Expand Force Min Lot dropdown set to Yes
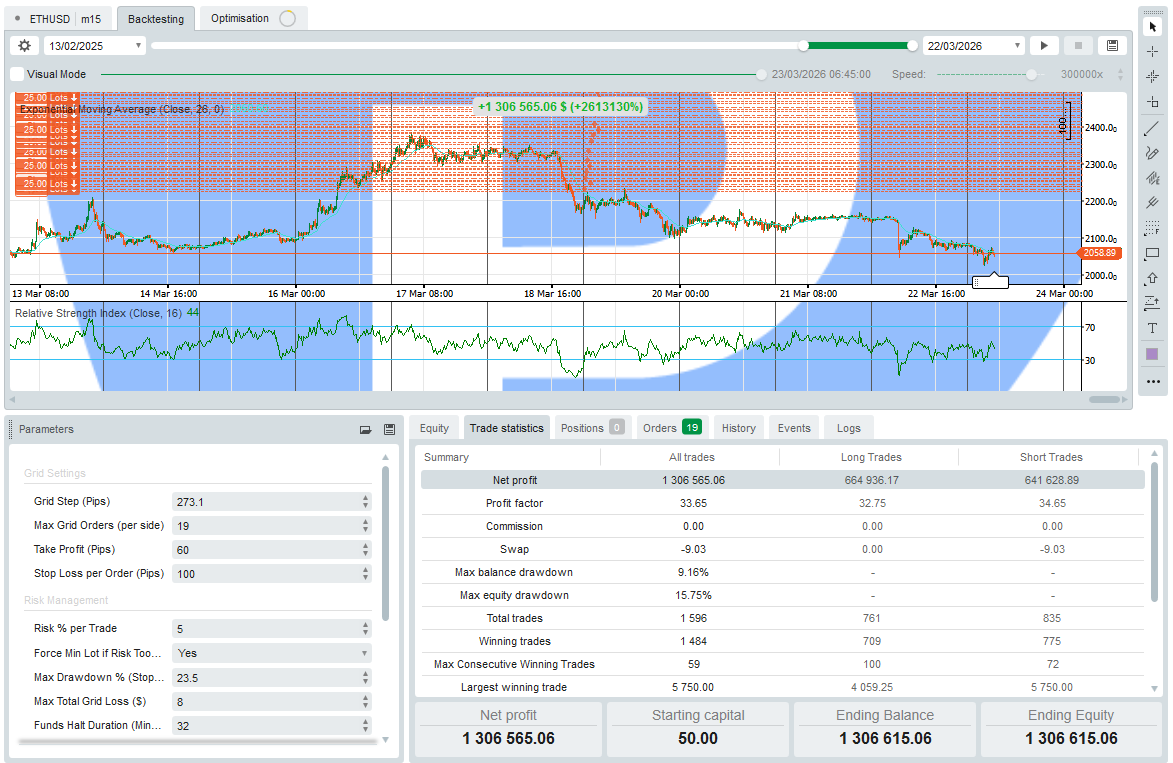This screenshot has width=1173, height=763. click(271, 653)
